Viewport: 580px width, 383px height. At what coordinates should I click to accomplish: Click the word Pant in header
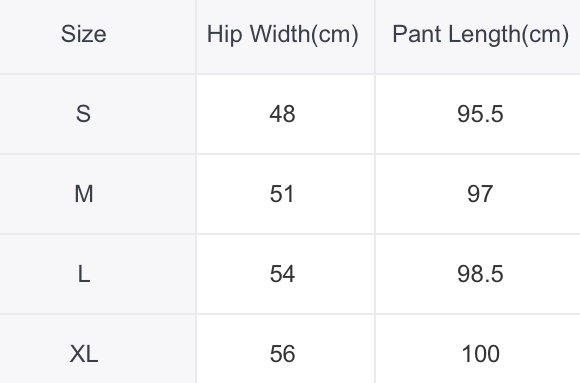417,34
